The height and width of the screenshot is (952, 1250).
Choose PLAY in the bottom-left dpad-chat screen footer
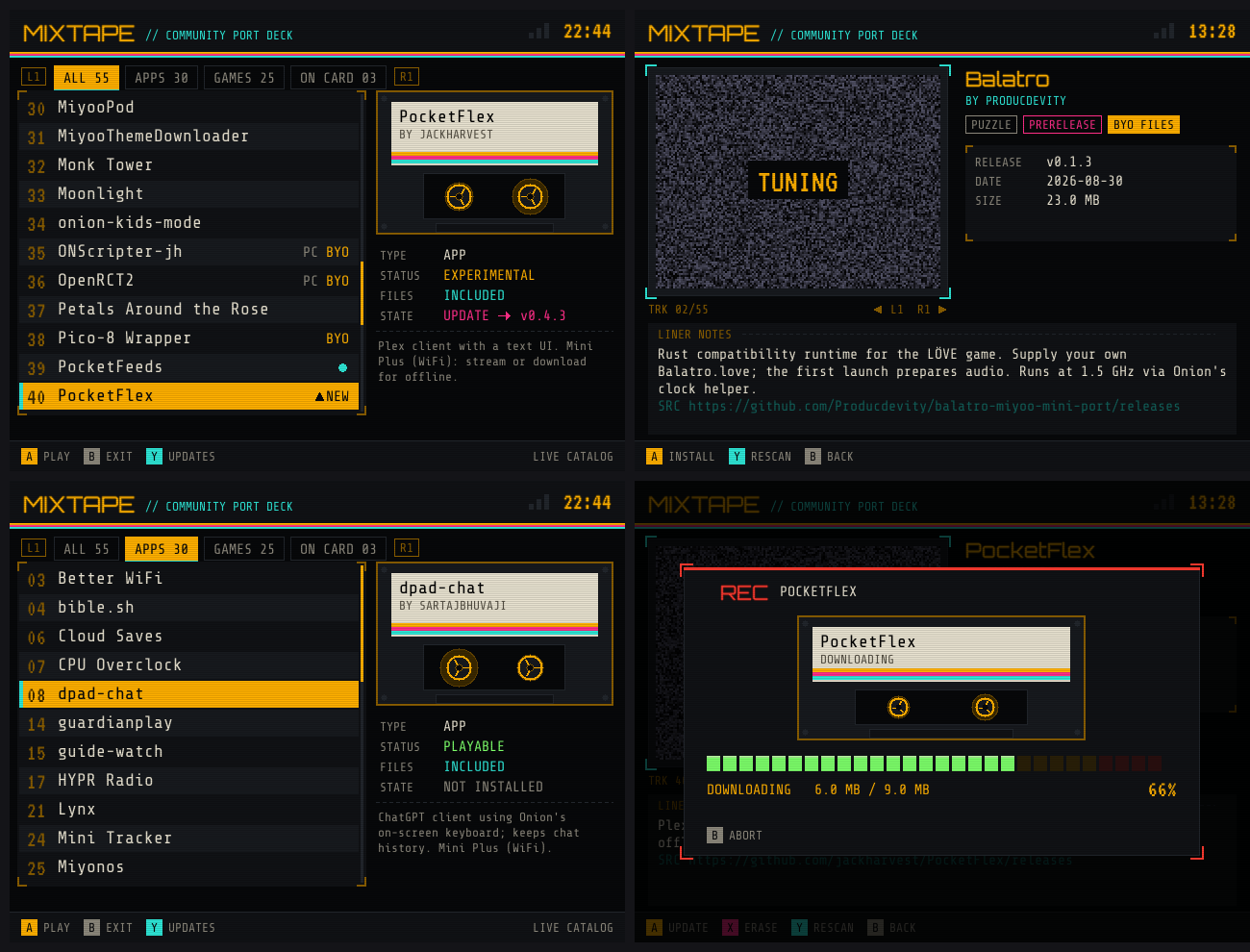pyautogui.click(x=46, y=928)
